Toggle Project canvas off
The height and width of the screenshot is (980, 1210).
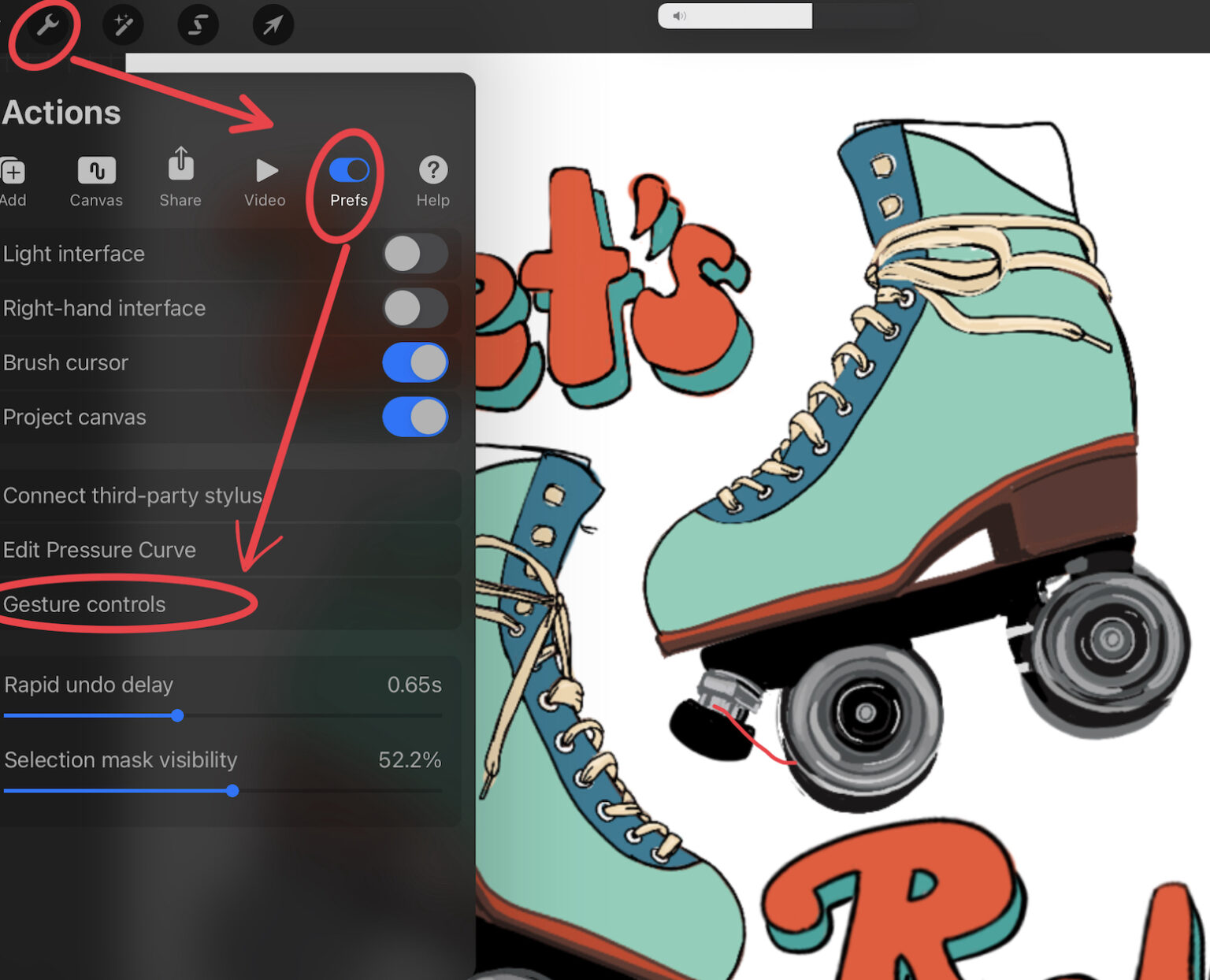tap(415, 417)
